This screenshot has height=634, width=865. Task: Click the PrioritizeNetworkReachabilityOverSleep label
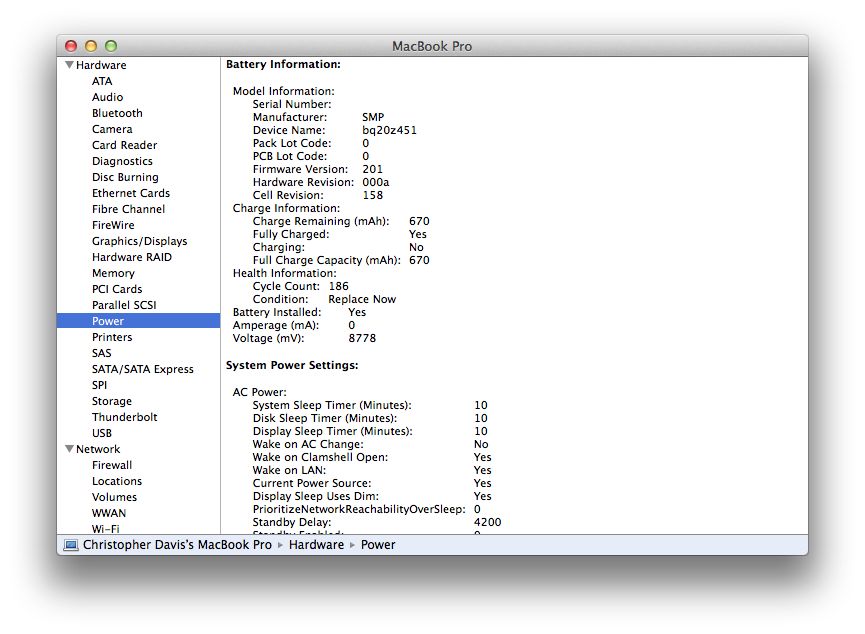[x=359, y=509]
